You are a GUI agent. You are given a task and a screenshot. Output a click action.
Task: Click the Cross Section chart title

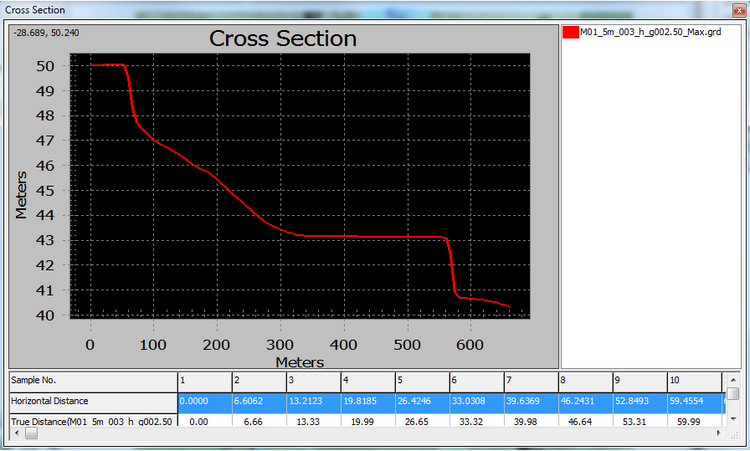(282, 39)
